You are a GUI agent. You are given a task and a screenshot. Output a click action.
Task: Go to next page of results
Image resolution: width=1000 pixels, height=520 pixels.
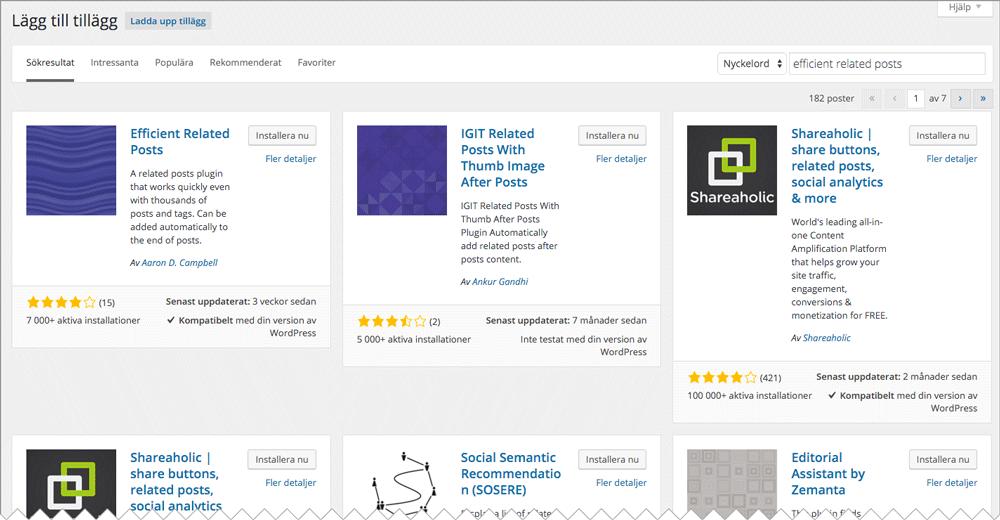[960, 98]
